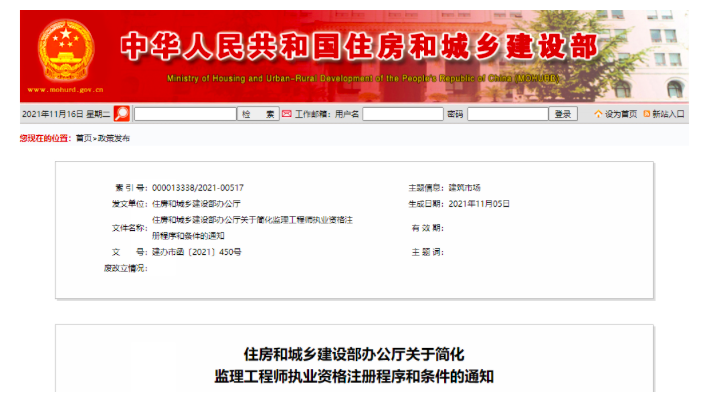
Task: Click the document number 建办市函〔2021〕450号
Action: pos(196,252)
